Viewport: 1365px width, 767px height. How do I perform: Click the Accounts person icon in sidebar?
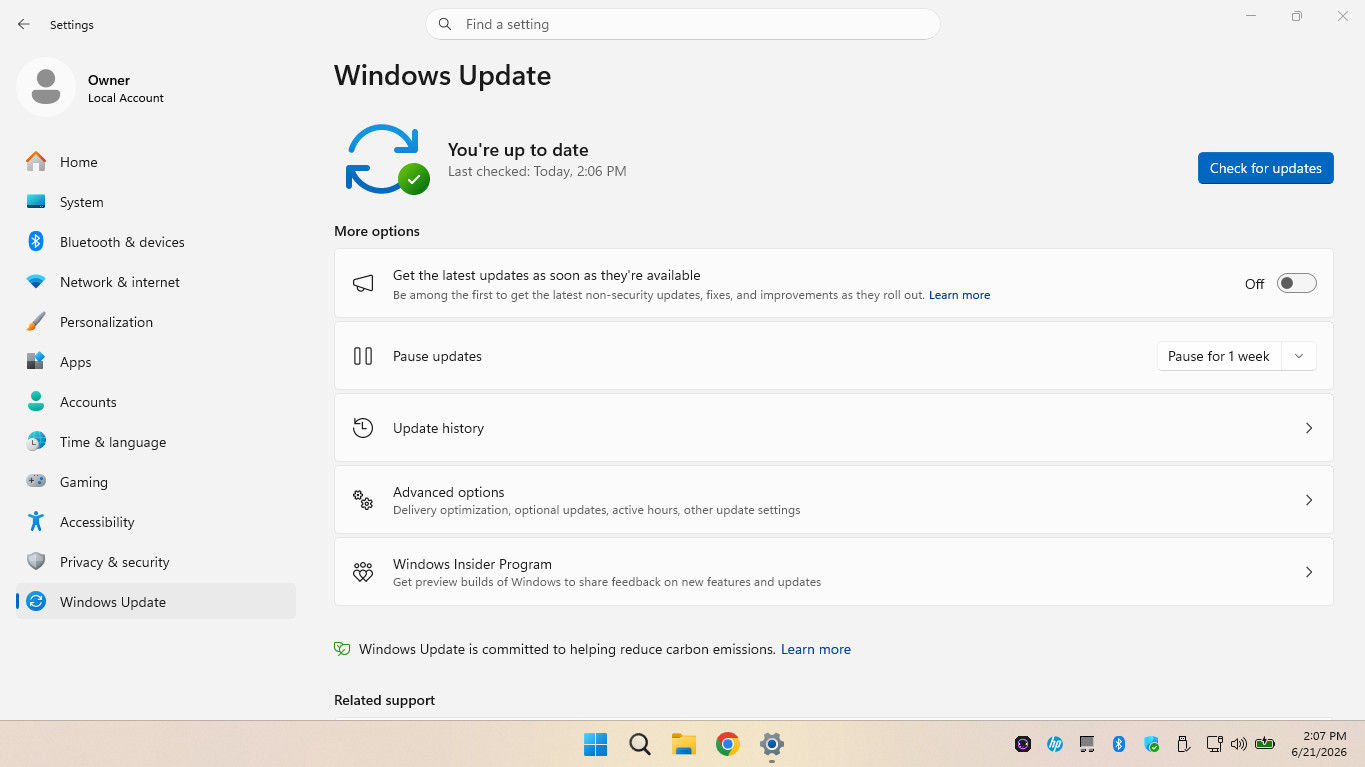tap(36, 402)
